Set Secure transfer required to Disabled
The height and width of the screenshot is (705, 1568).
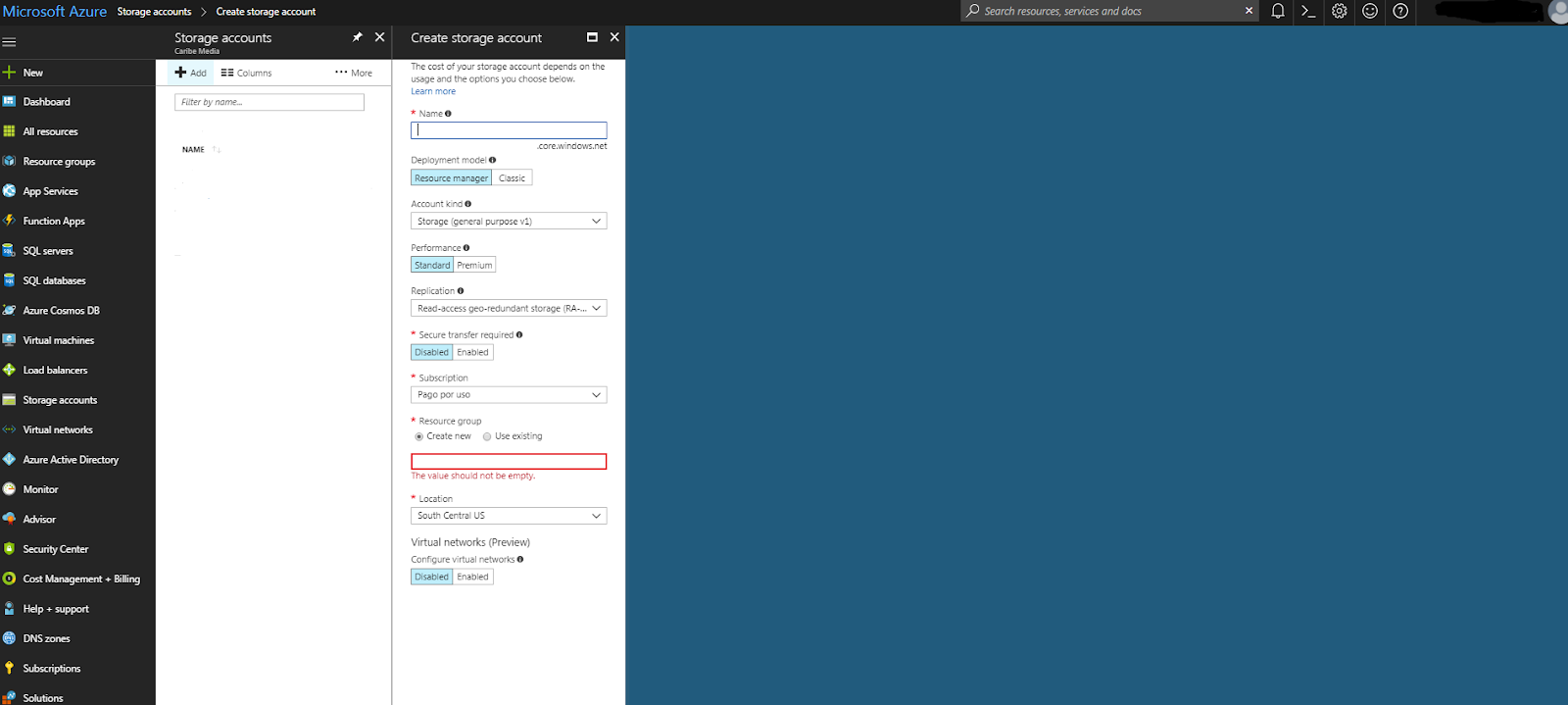coord(431,352)
